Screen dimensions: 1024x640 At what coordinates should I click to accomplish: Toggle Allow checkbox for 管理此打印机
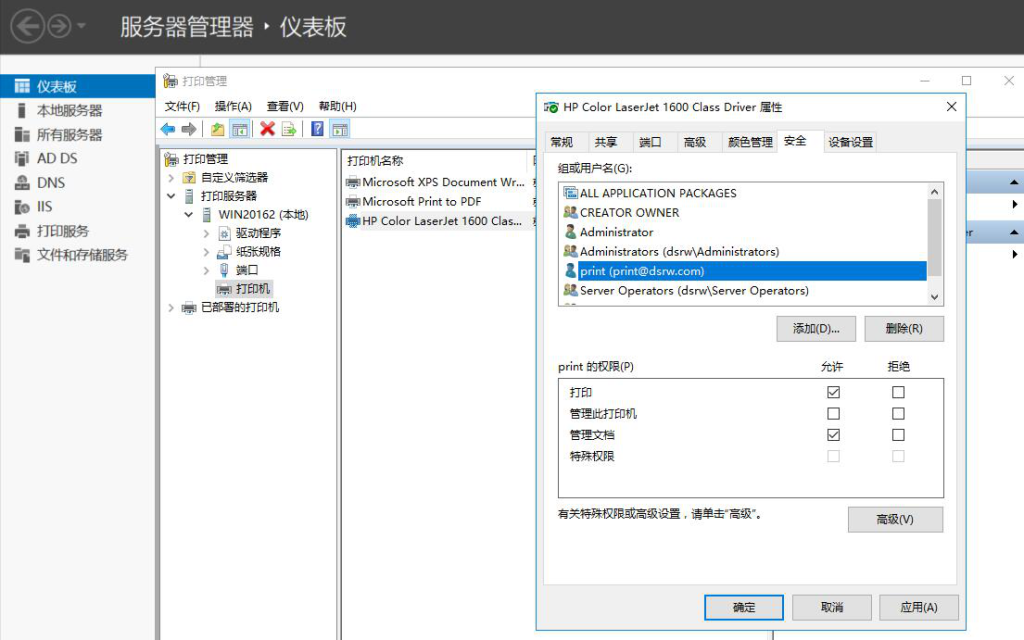(833, 413)
